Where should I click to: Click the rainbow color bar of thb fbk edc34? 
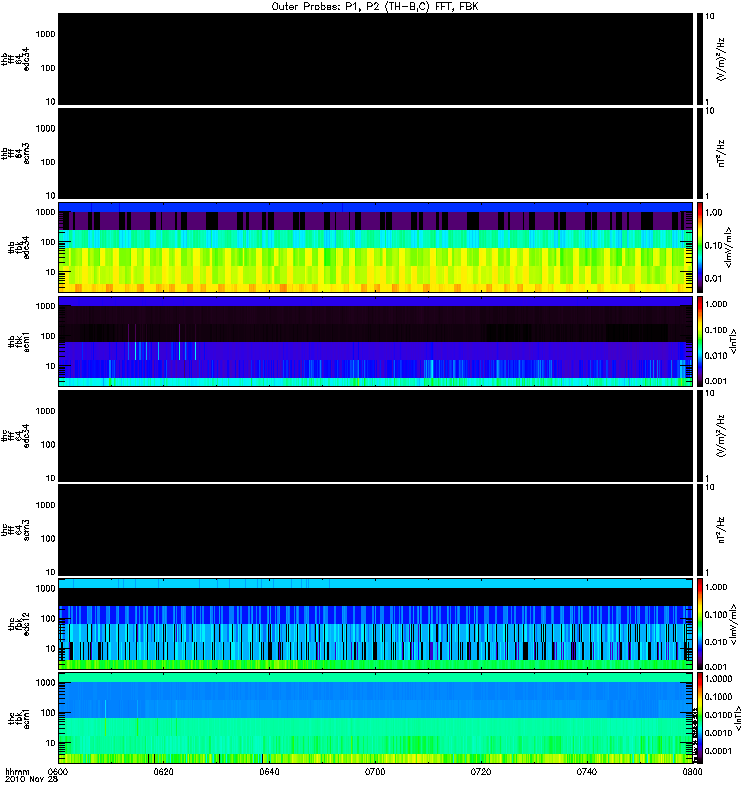tap(700, 247)
